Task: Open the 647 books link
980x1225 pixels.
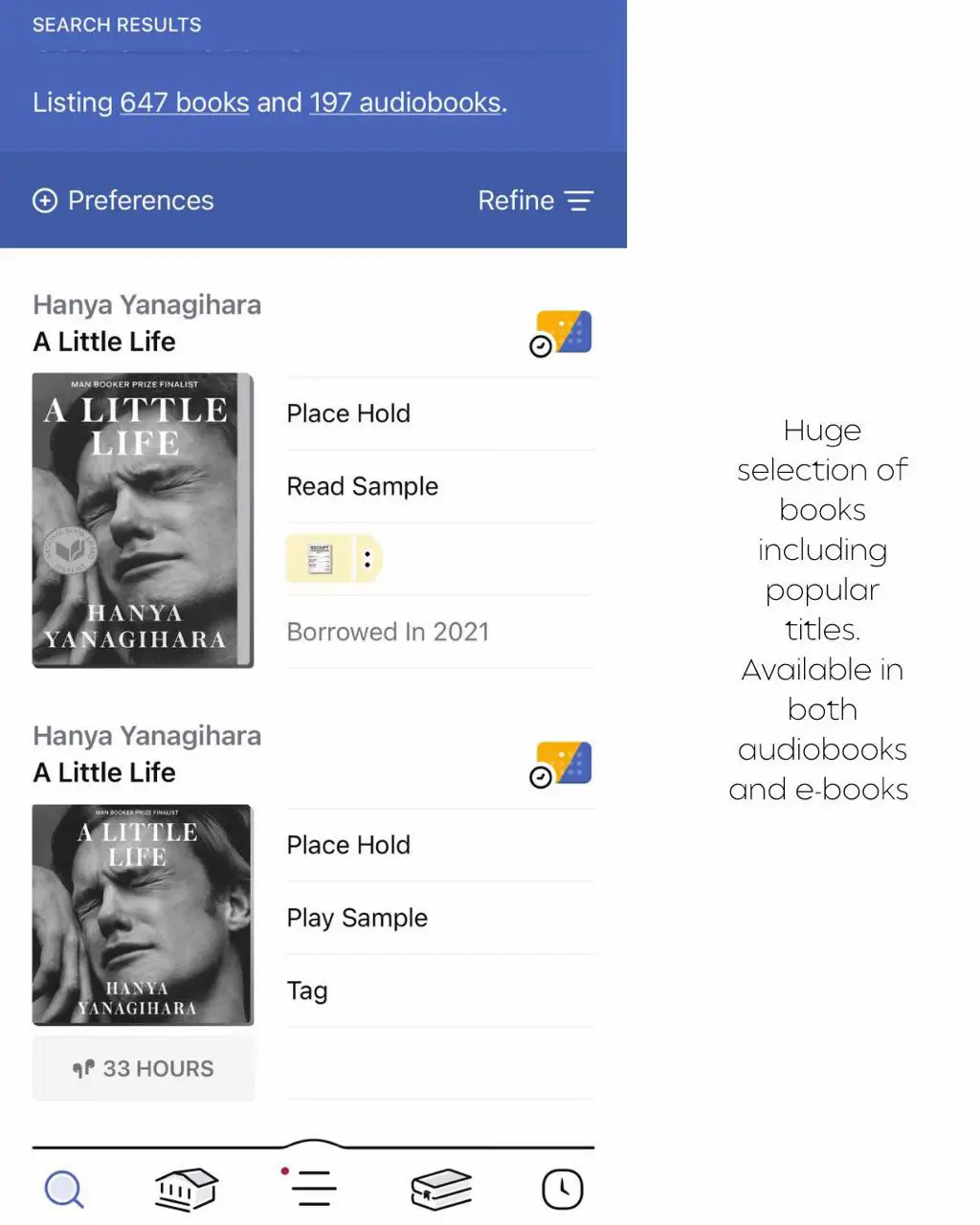Action: click(185, 102)
